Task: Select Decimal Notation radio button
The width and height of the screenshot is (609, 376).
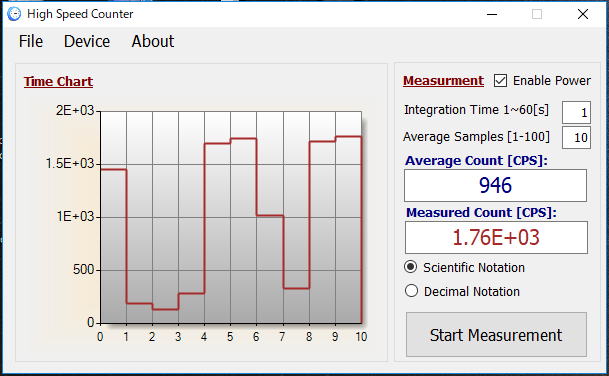Action: (x=411, y=291)
